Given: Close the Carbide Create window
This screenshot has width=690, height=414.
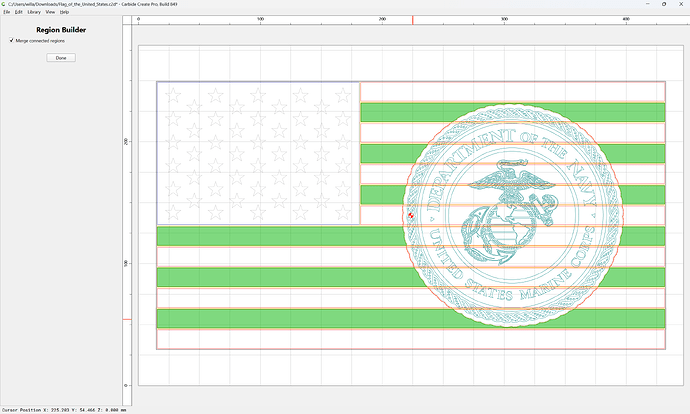Looking at the screenshot, I should (x=680, y=4).
